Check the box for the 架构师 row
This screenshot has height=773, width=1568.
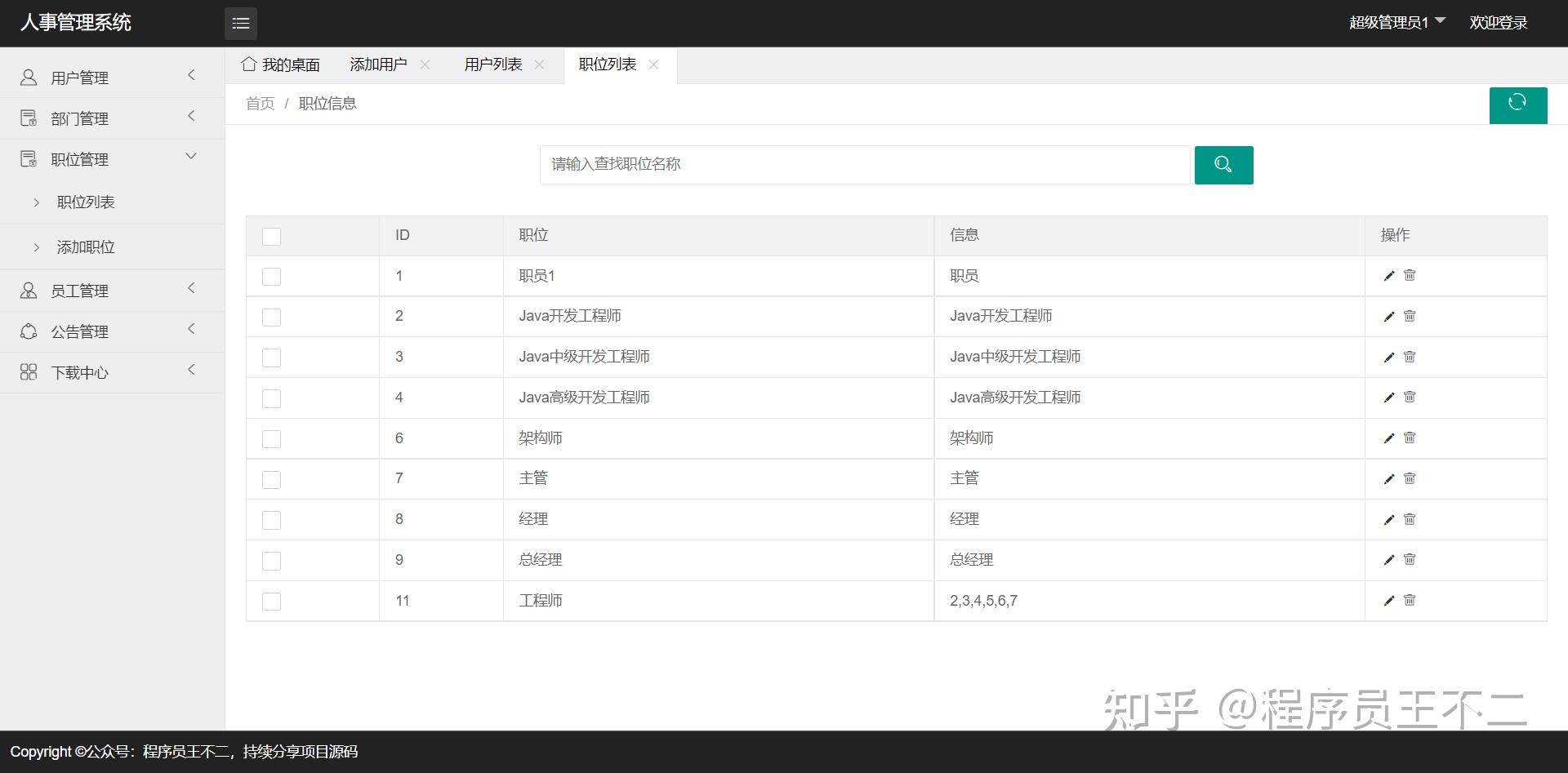click(x=271, y=439)
